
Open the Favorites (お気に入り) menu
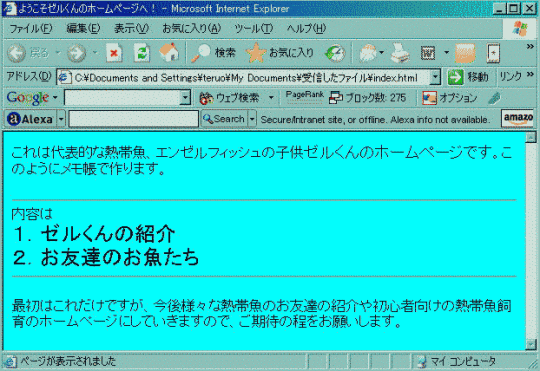click(x=191, y=29)
